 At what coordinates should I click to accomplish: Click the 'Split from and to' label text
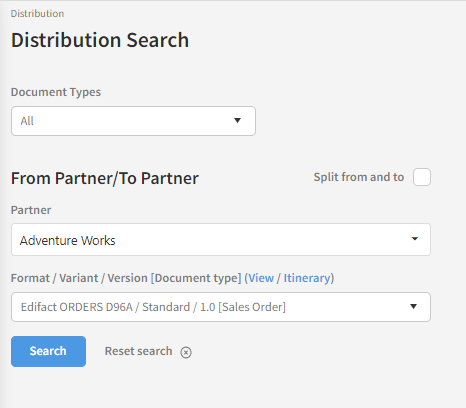tap(359, 177)
